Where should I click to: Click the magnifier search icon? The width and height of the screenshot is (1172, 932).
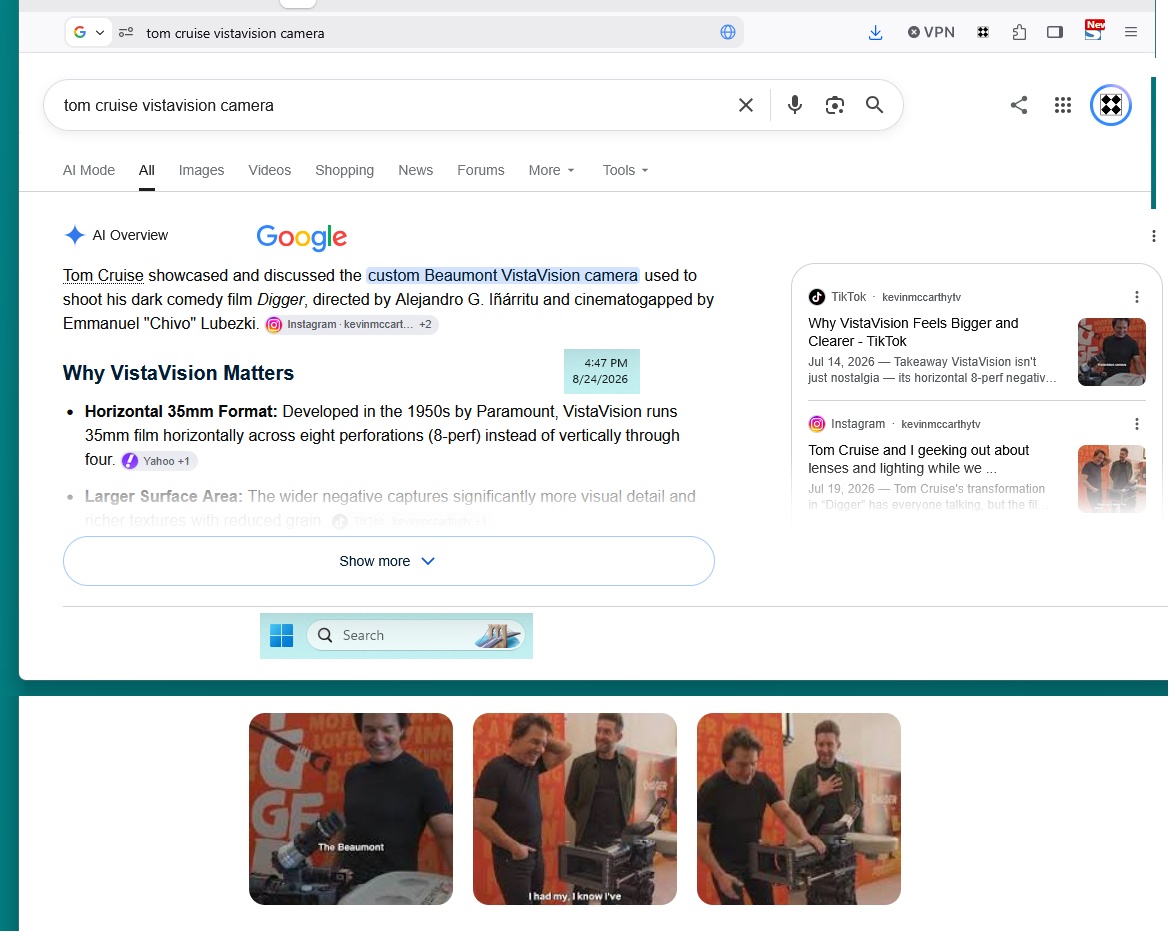pyautogui.click(x=874, y=105)
